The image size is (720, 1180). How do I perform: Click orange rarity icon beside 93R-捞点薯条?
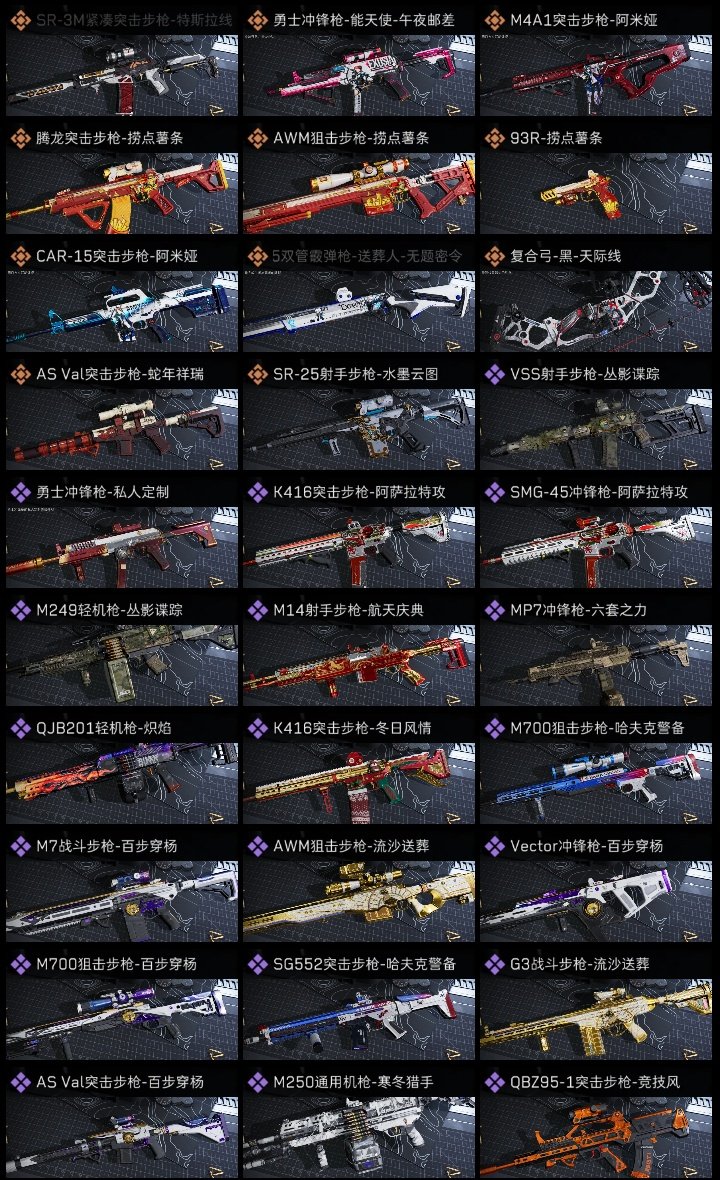click(494, 138)
